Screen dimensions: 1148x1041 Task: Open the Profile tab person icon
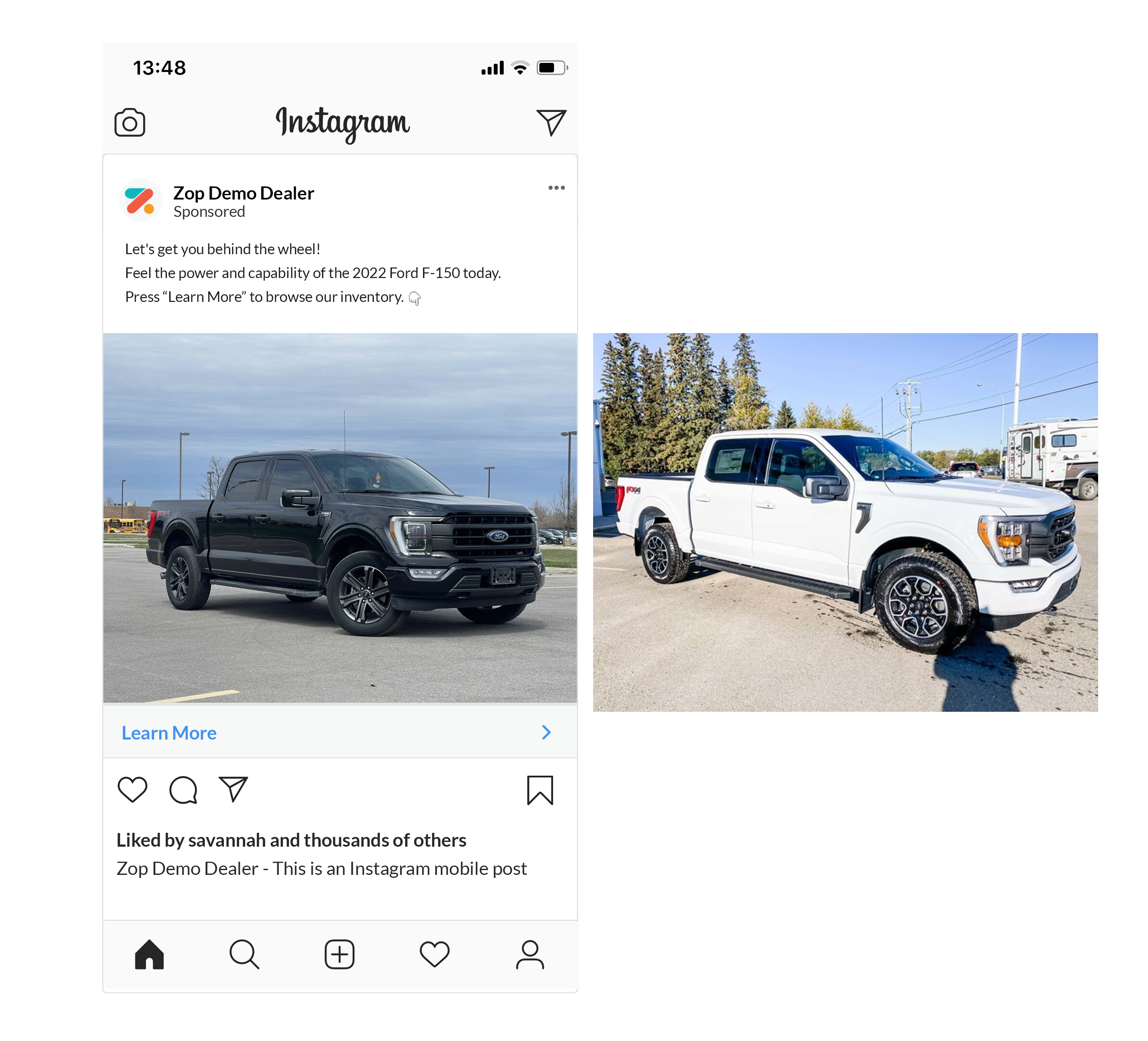tap(530, 955)
